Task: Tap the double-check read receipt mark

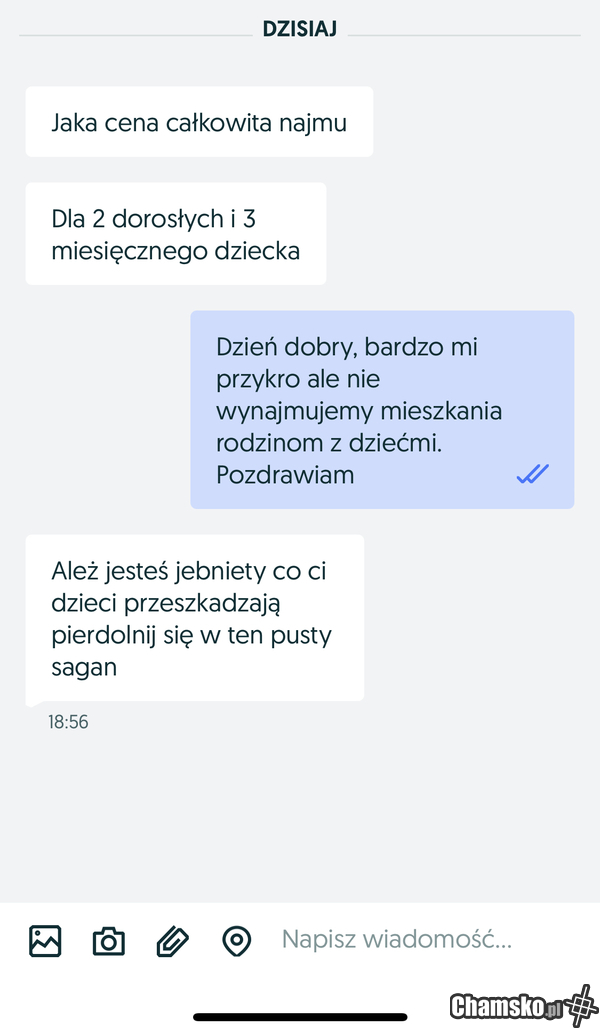Action: (533, 473)
